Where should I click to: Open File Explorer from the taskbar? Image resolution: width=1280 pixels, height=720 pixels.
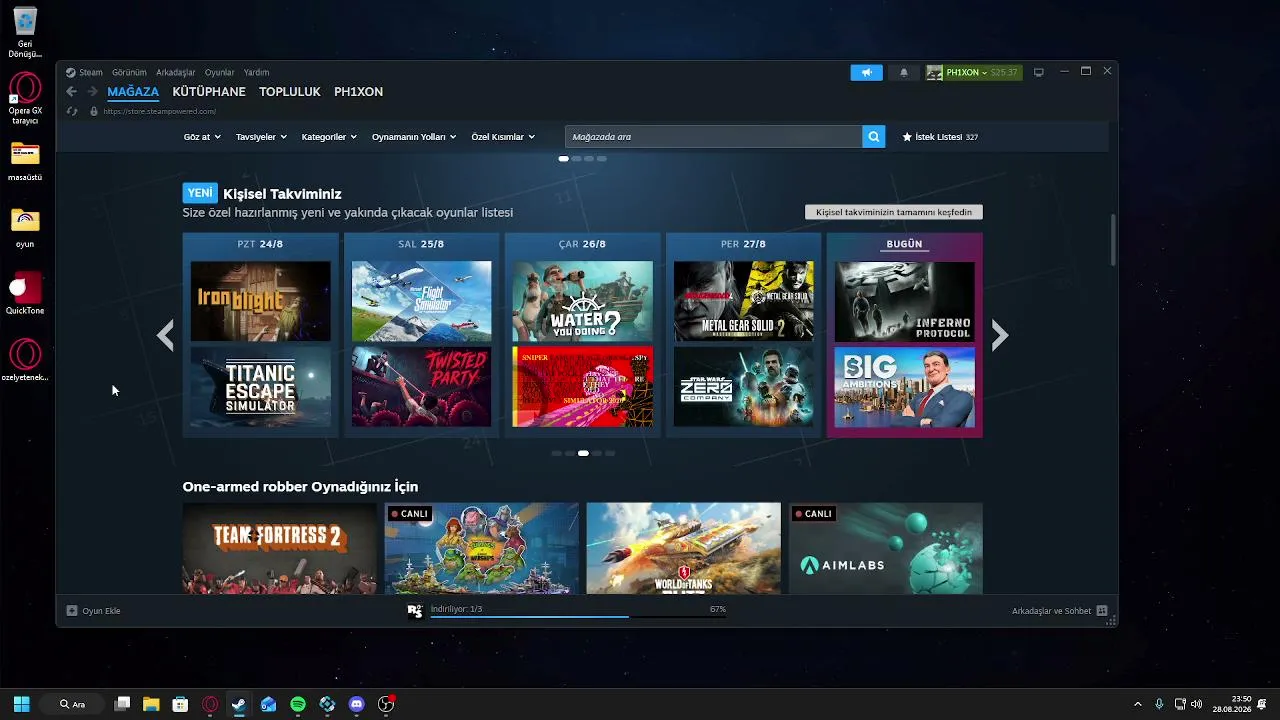pyautogui.click(x=151, y=704)
